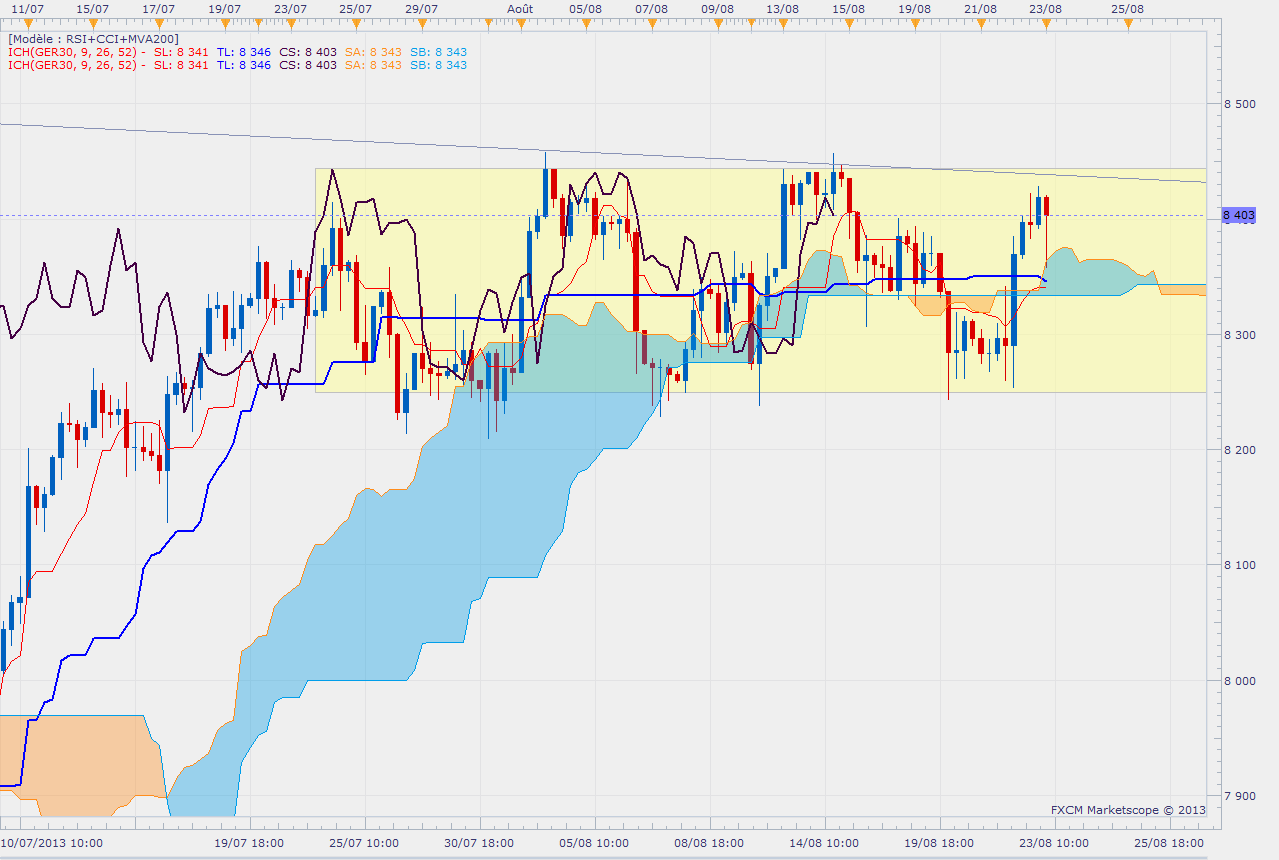Click the orange marker under 25/08 at top
The width and height of the screenshot is (1279, 860).
point(1129,22)
